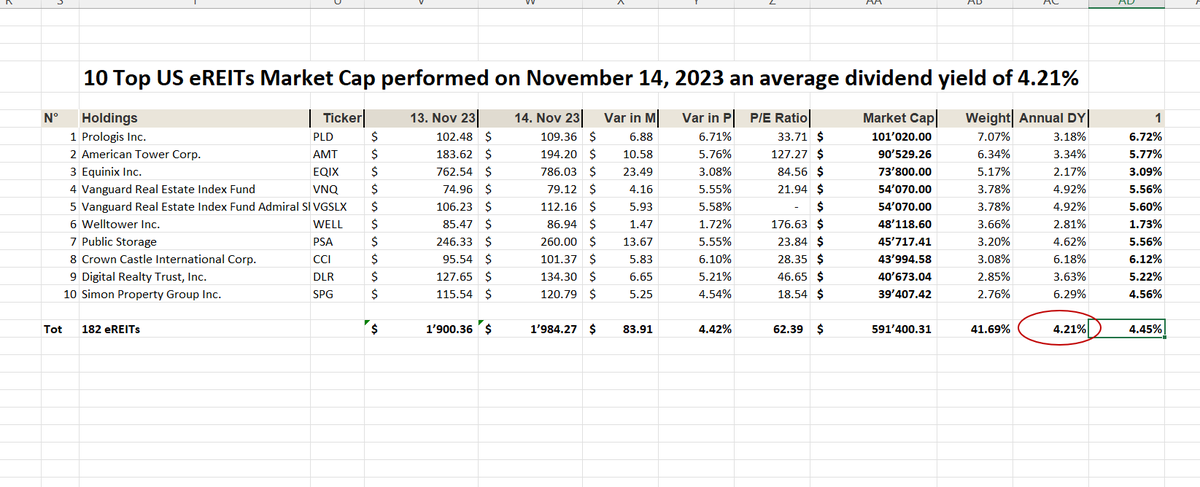Select the P/E Ratio header cell
The height and width of the screenshot is (487, 1200).
click(x=779, y=118)
